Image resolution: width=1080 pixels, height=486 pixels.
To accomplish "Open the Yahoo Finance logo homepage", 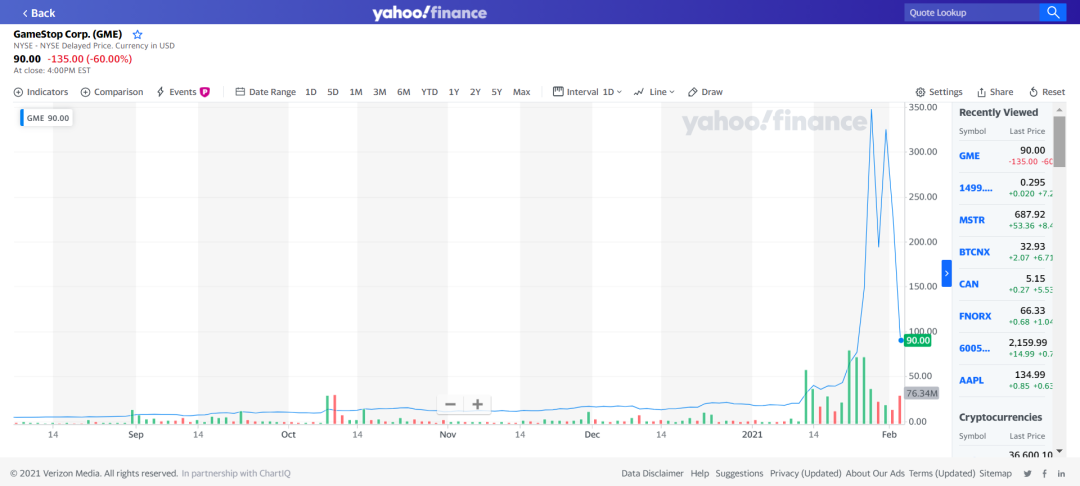I will pyautogui.click(x=430, y=12).
